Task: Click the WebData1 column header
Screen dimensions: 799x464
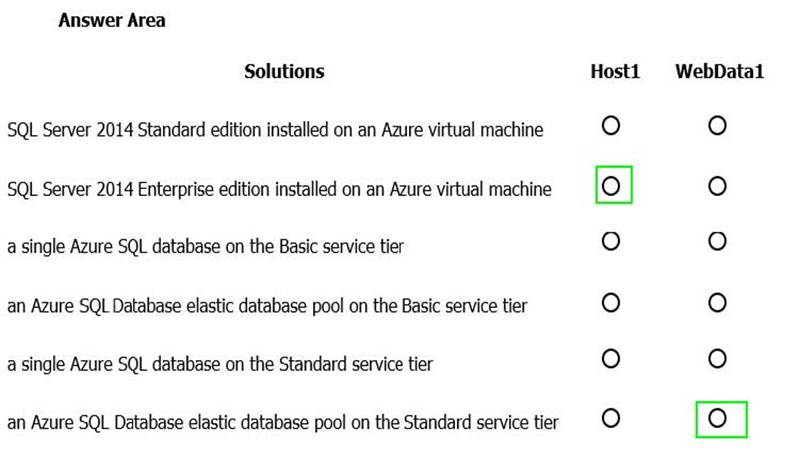Action: [x=719, y=72]
